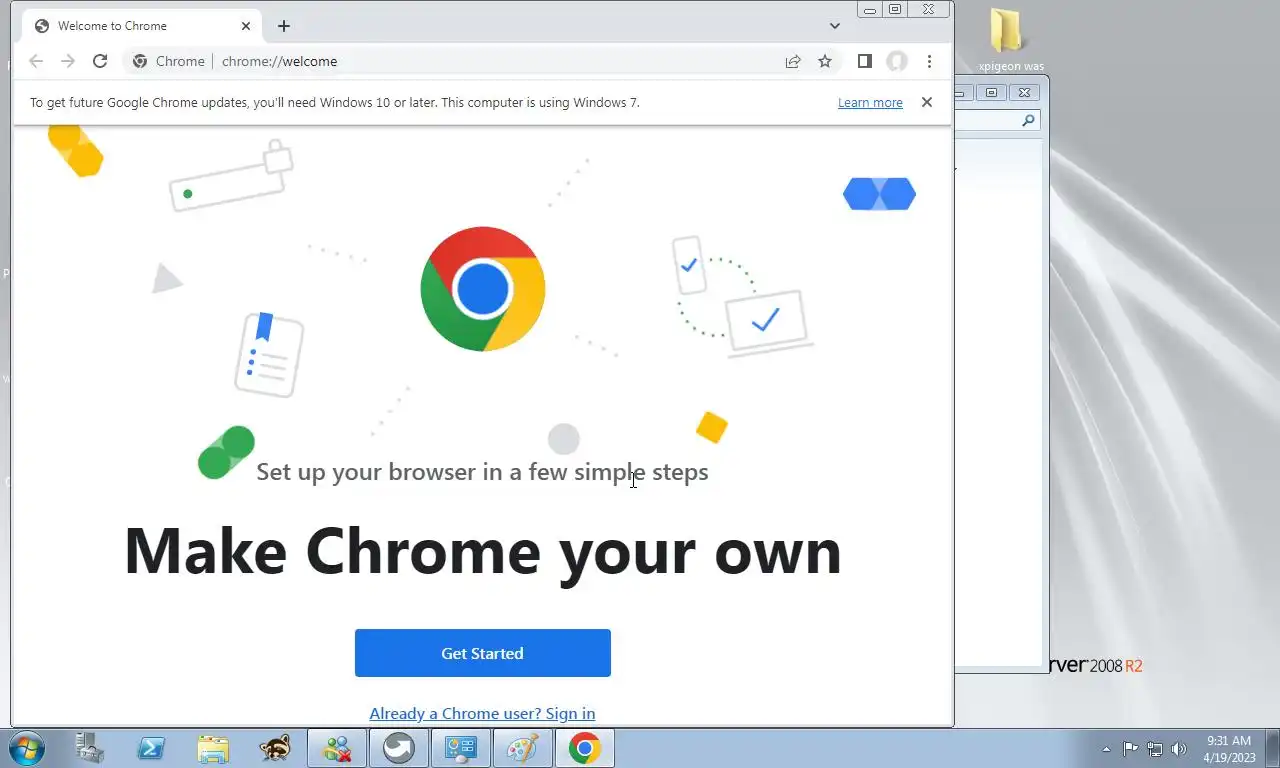Close the Welcome to Chrome tab
Image resolution: width=1280 pixels, height=768 pixels.
point(246,26)
